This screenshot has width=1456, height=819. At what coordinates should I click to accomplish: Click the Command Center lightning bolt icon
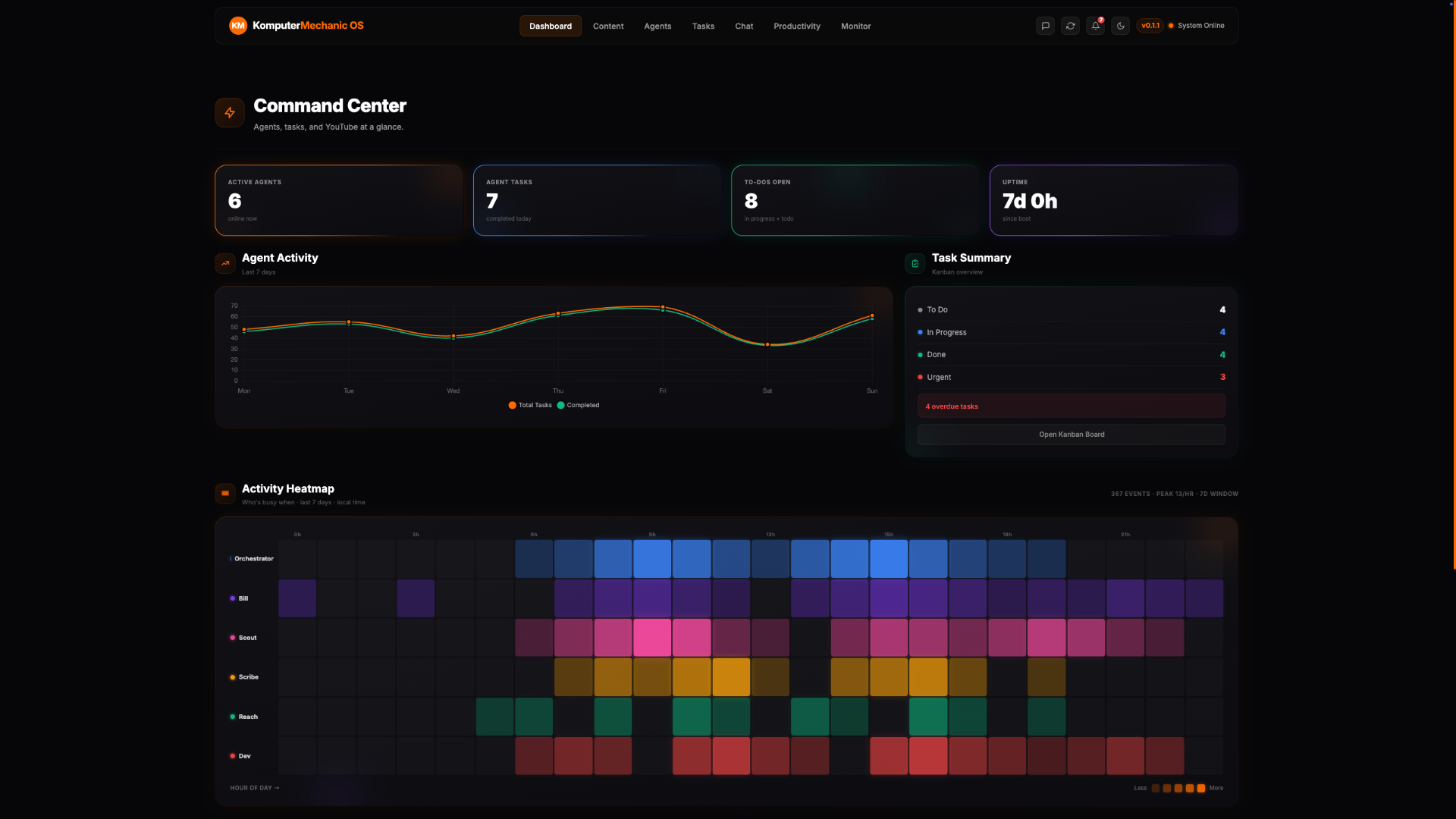click(230, 113)
